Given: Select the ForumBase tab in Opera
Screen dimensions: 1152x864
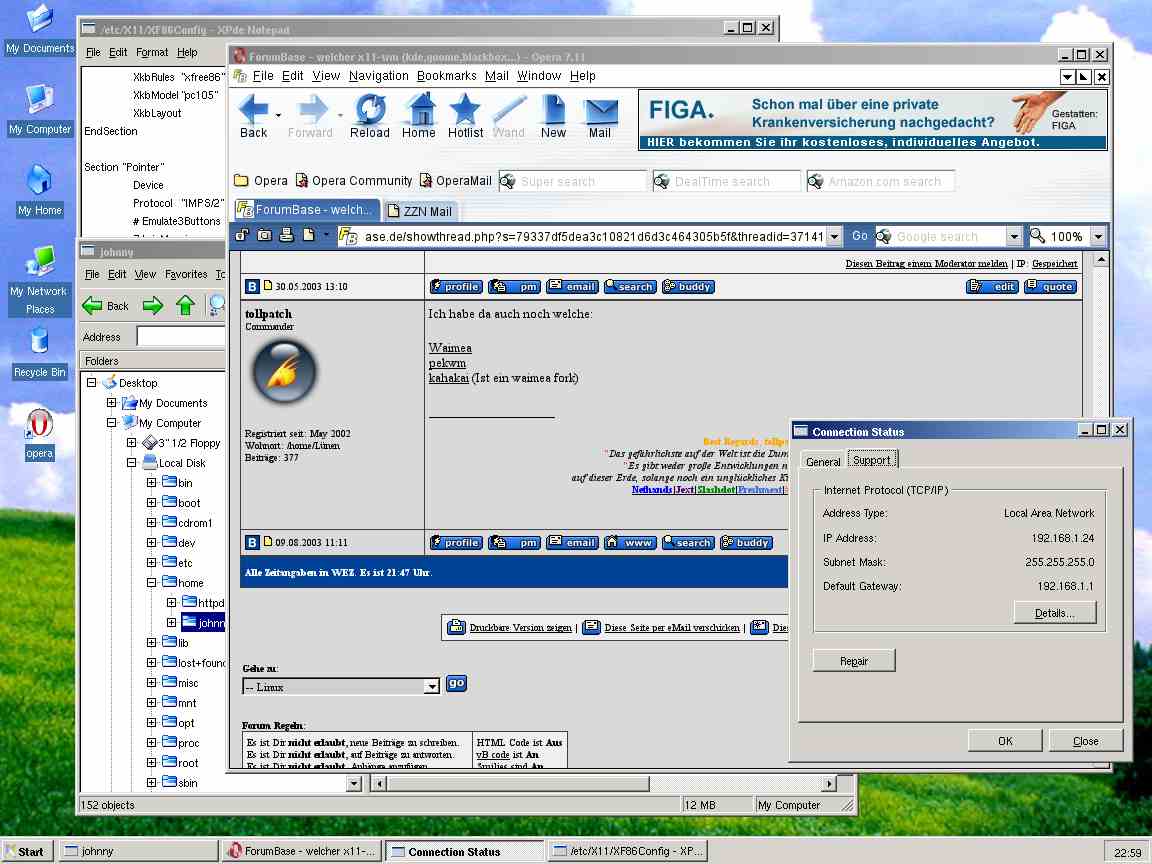Looking at the screenshot, I should 306,209.
